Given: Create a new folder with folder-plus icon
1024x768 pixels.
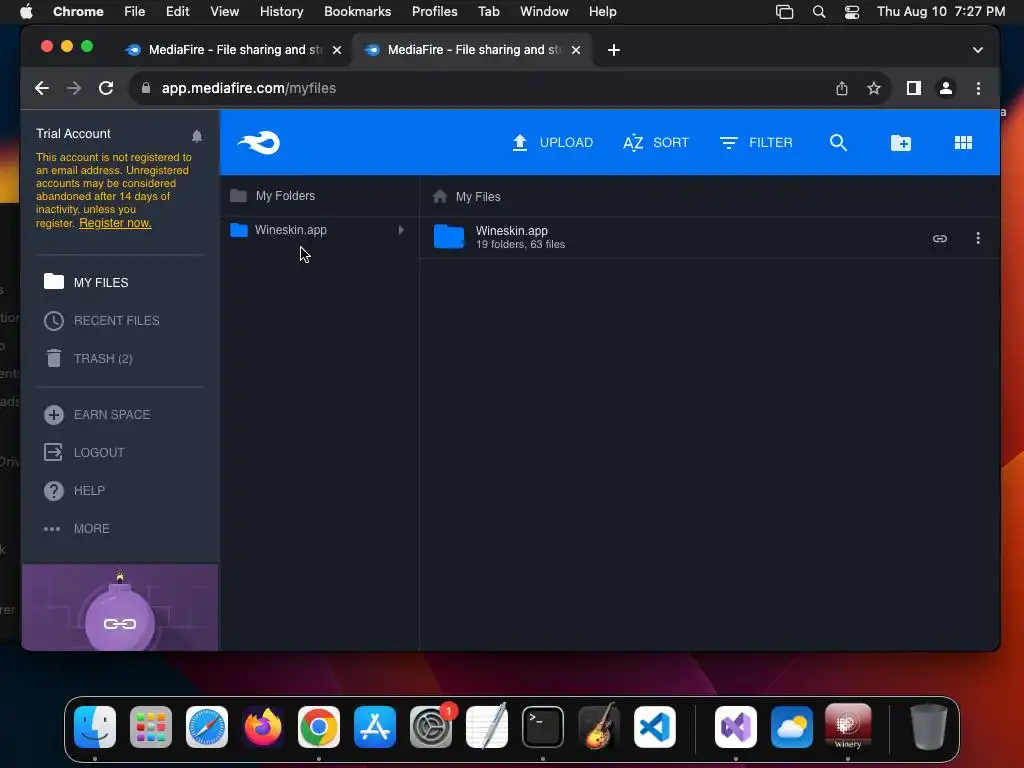Looking at the screenshot, I should coord(901,142).
